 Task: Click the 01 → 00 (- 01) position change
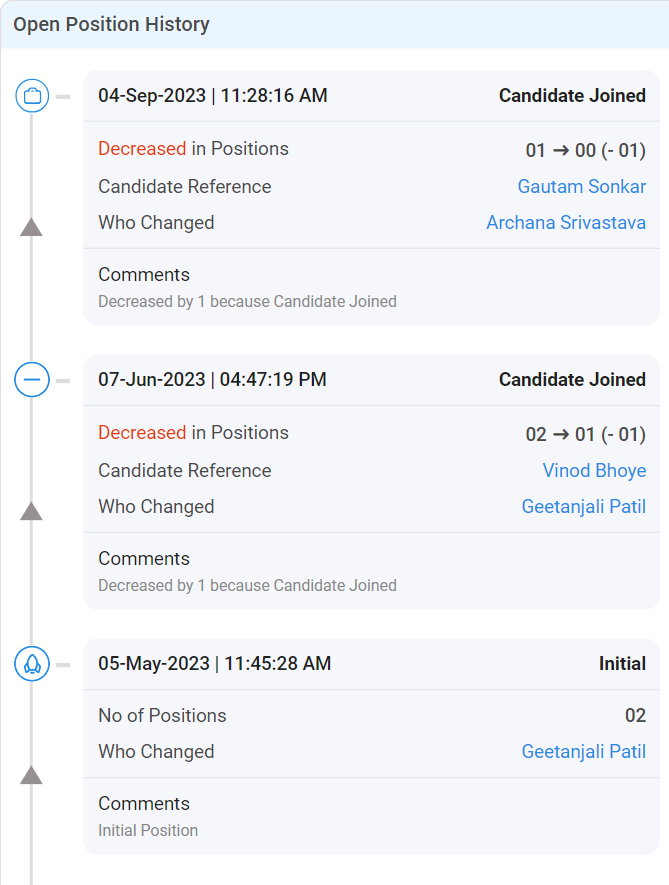585,151
